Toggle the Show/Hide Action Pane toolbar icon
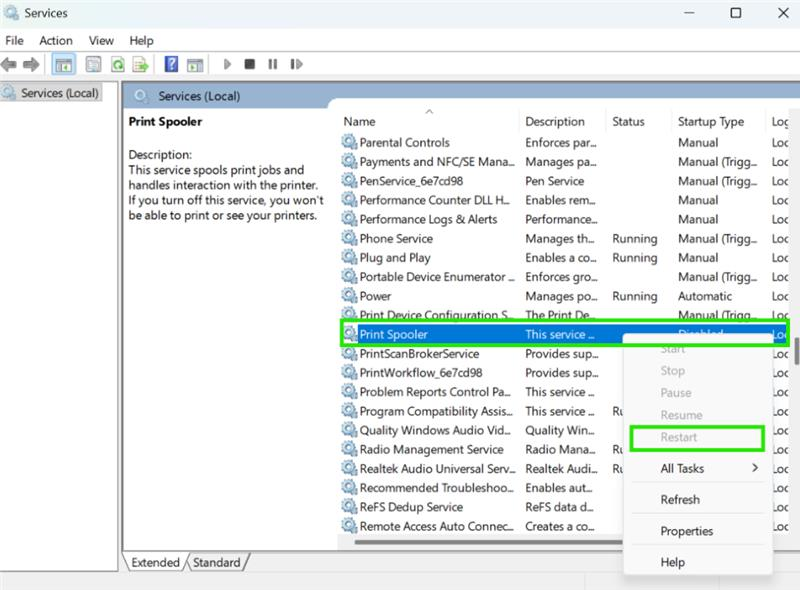800x590 pixels. click(x=195, y=64)
